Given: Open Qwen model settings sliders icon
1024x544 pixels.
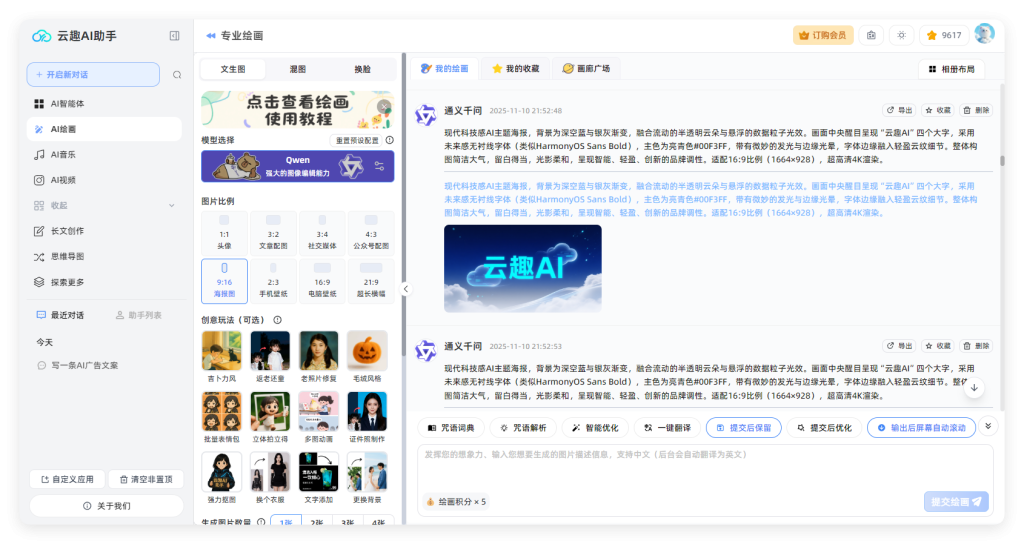Looking at the screenshot, I should click(380, 166).
